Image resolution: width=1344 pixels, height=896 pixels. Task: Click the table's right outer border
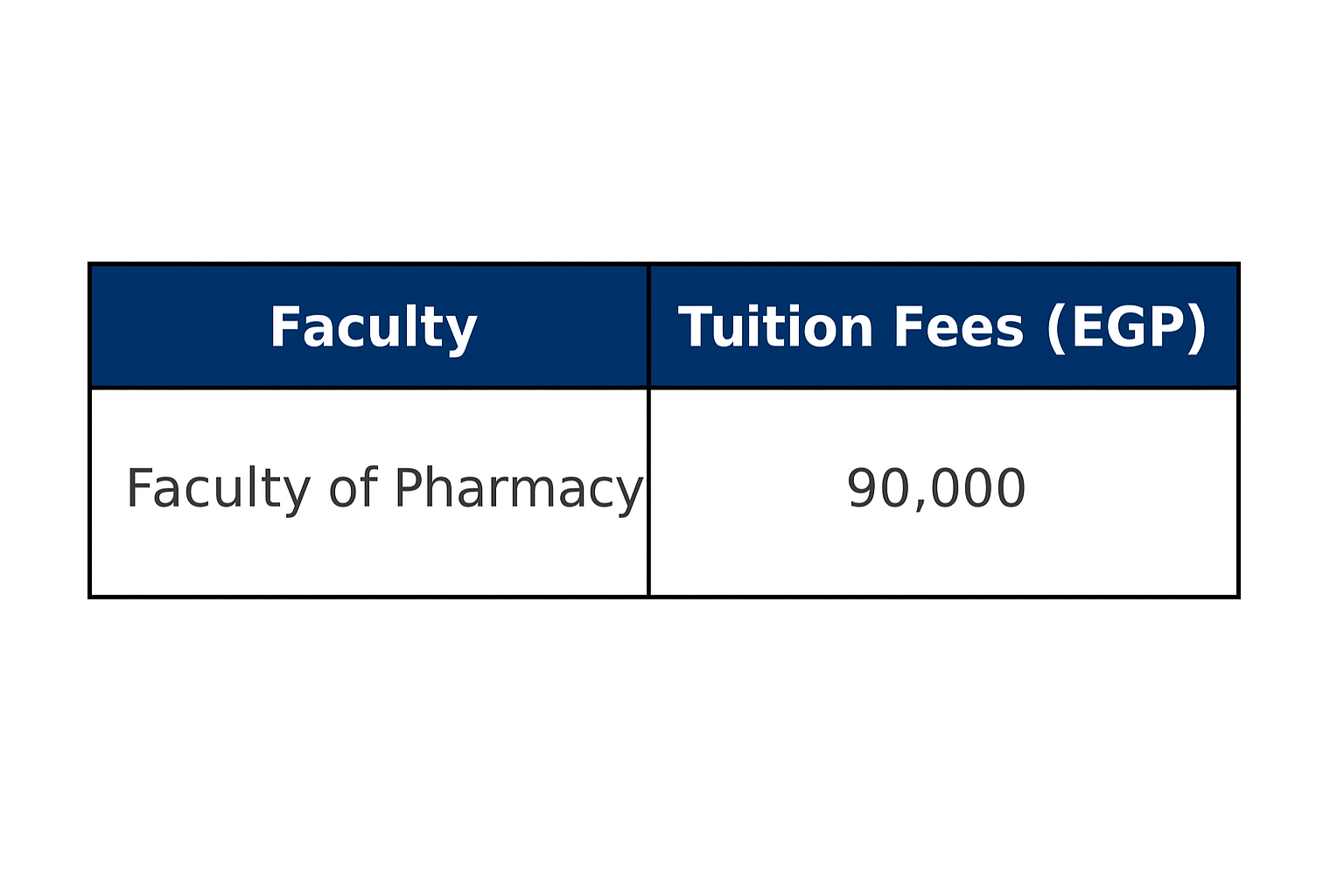[1238, 430]
